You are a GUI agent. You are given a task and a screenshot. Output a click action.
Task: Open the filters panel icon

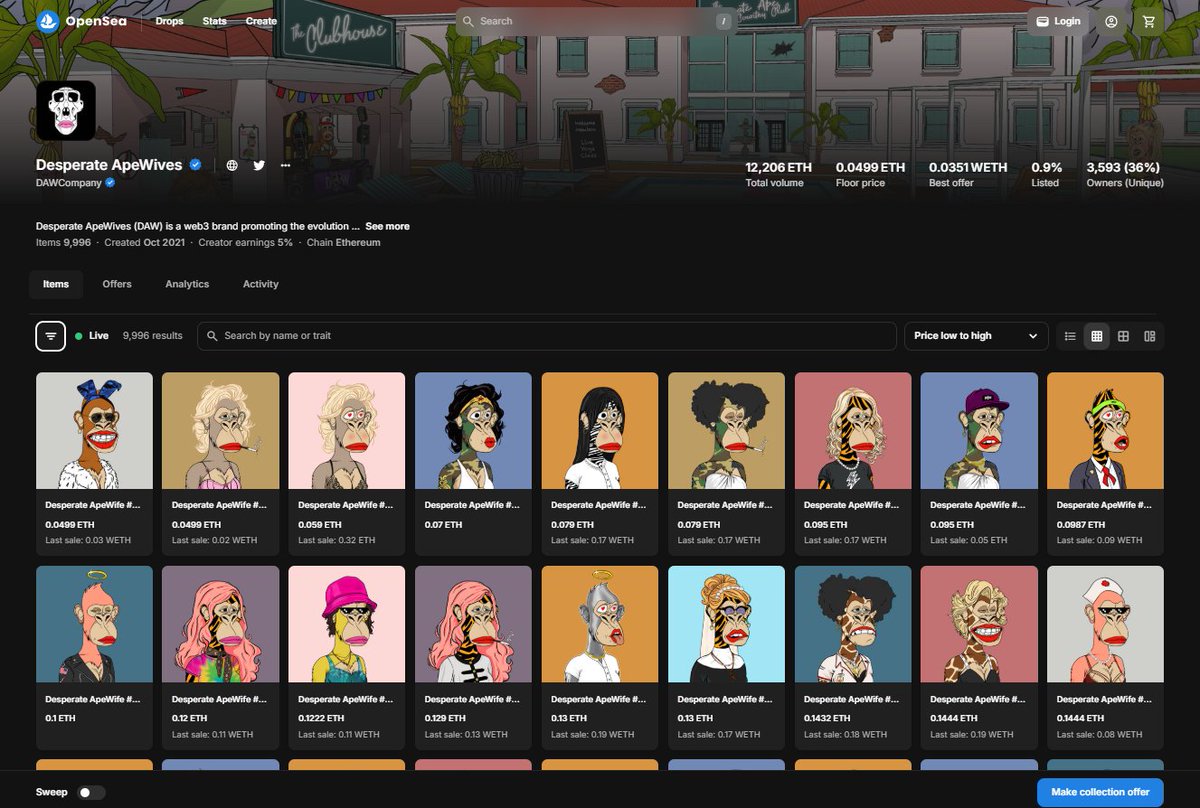50,336
